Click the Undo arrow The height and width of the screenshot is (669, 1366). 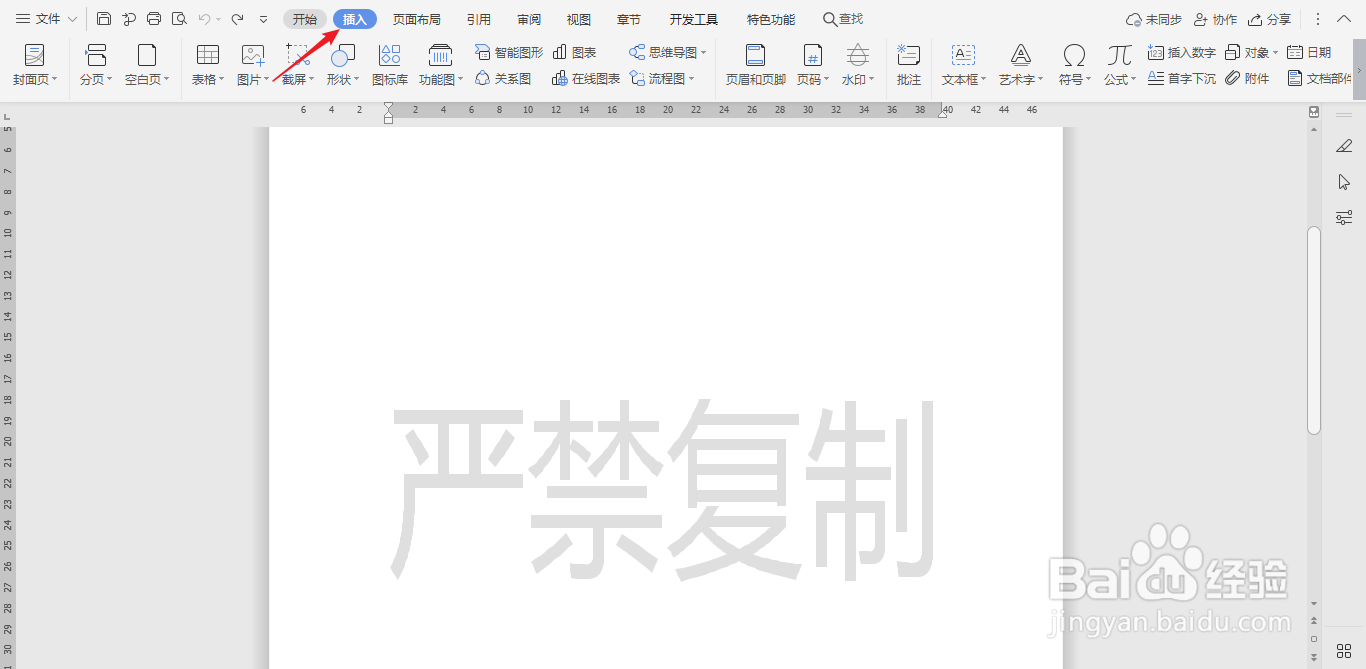pyautogui.click(x=204, y=19)
